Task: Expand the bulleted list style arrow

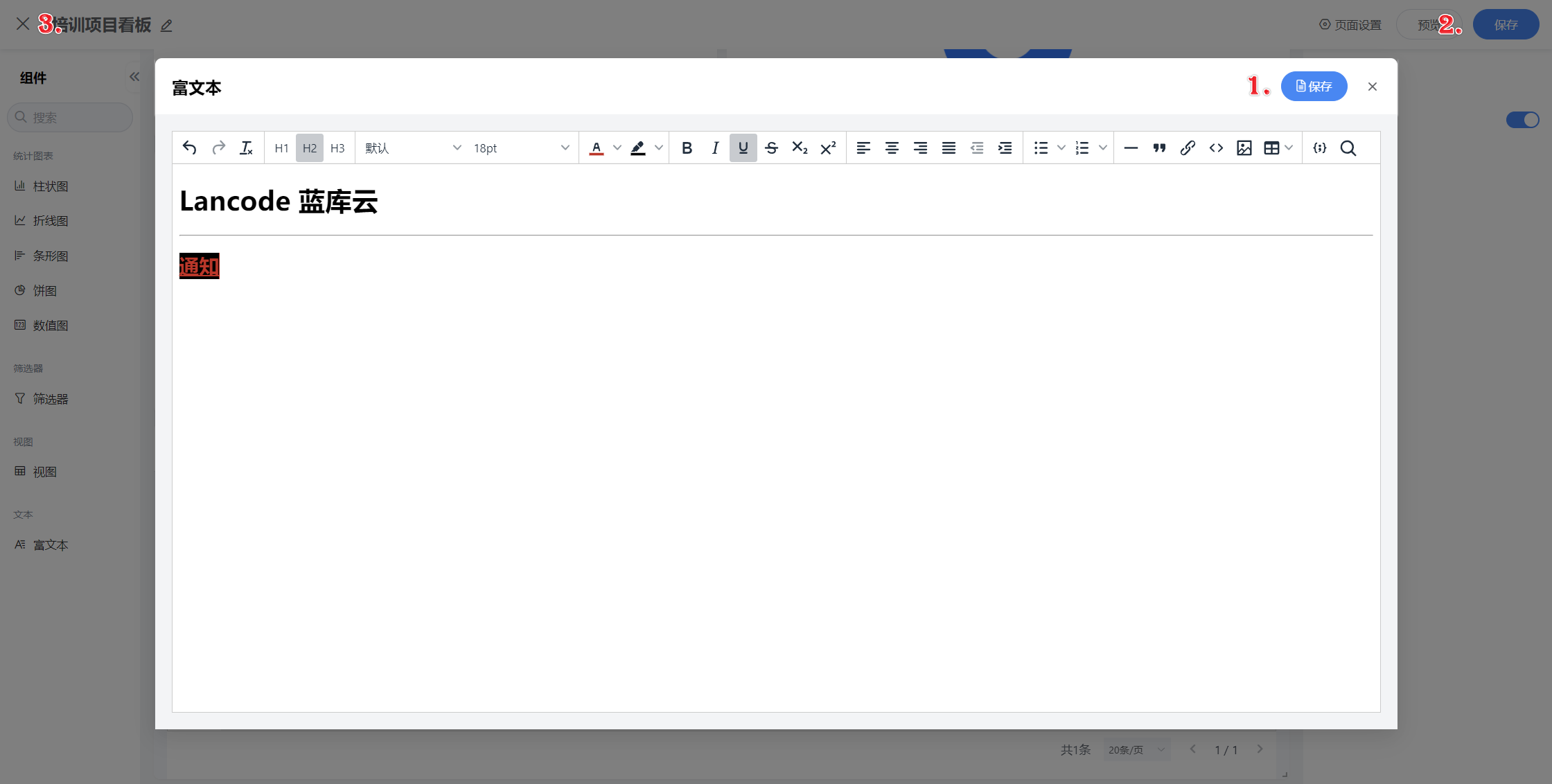Action: coord(1061,148)
